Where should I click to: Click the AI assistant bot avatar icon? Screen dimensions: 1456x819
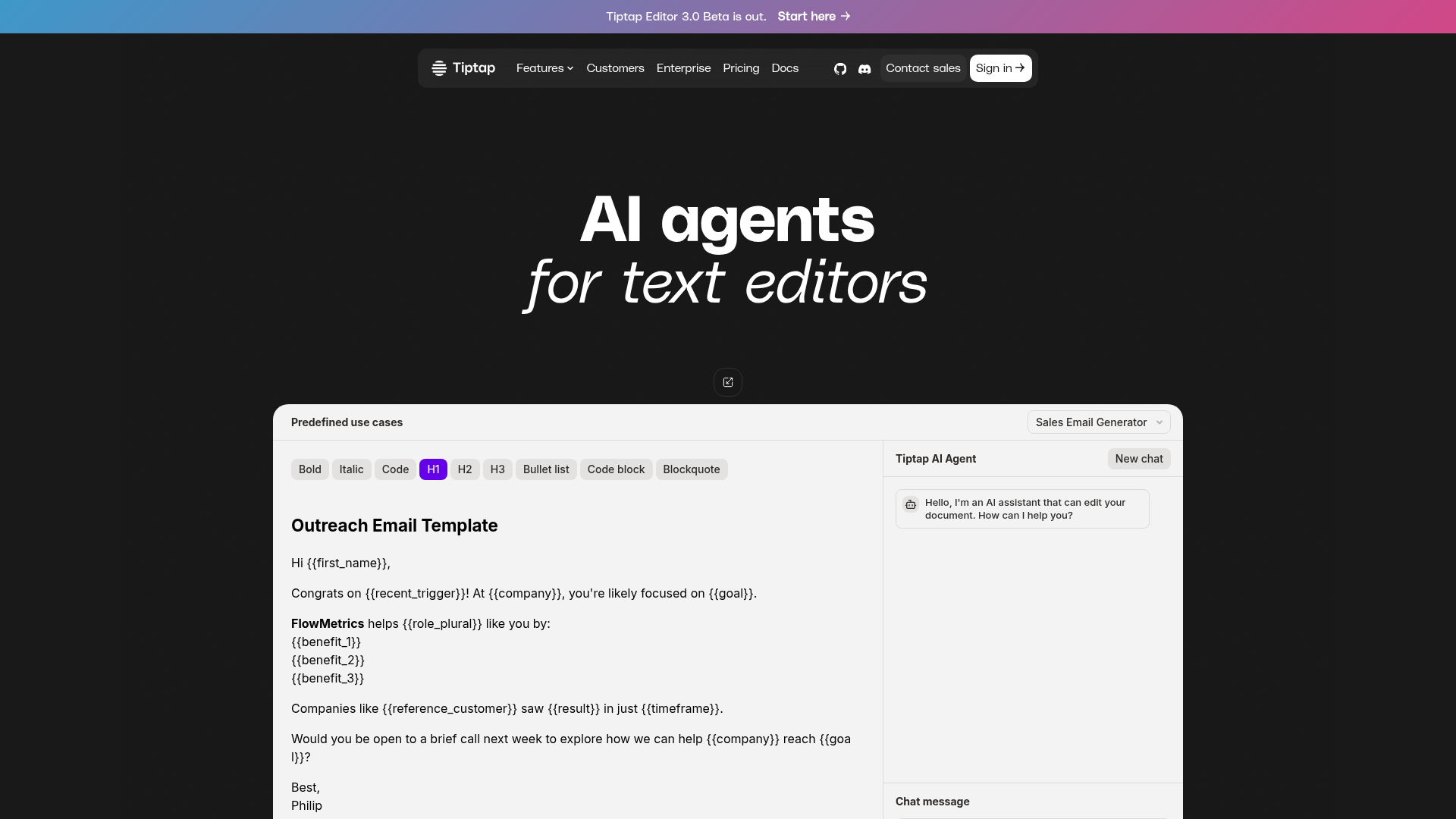pyautogui.click(x=911, y=504)
